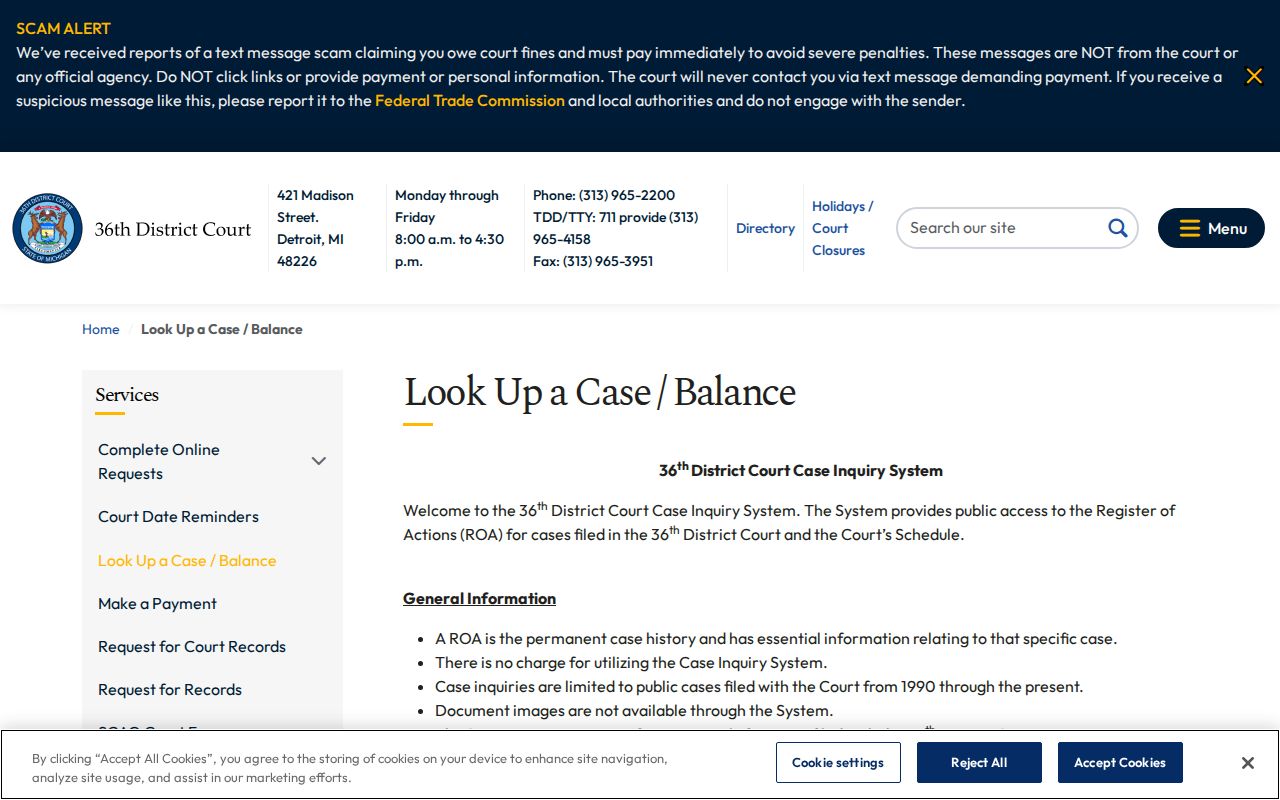Open the main Menu button

coord(1211,228)
